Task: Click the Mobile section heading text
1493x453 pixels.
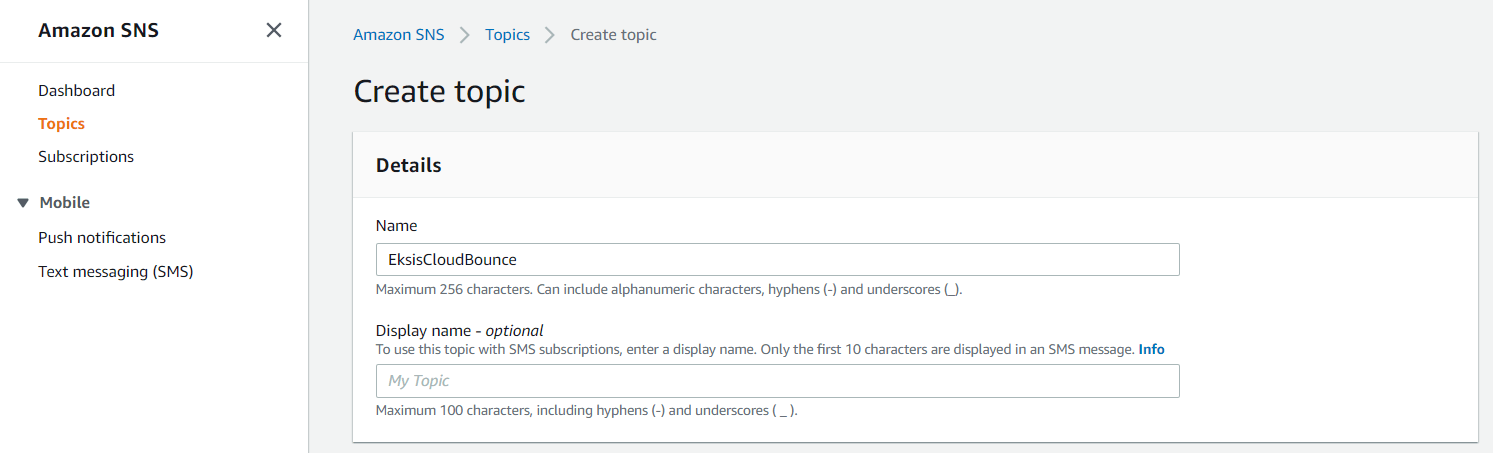Action: (x=65, y=203)
